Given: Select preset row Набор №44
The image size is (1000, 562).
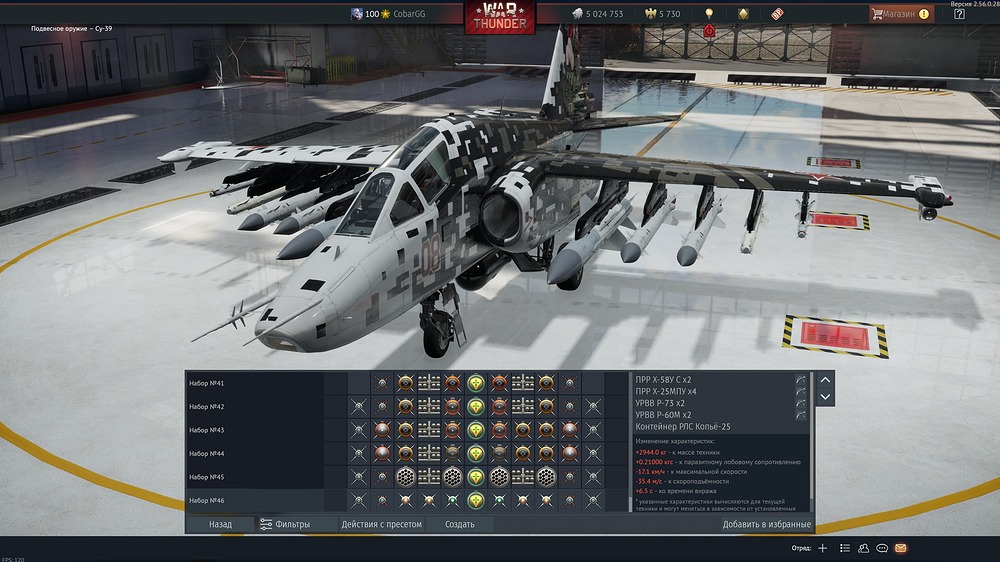Looking at the screenshot, I should (255, 454).
